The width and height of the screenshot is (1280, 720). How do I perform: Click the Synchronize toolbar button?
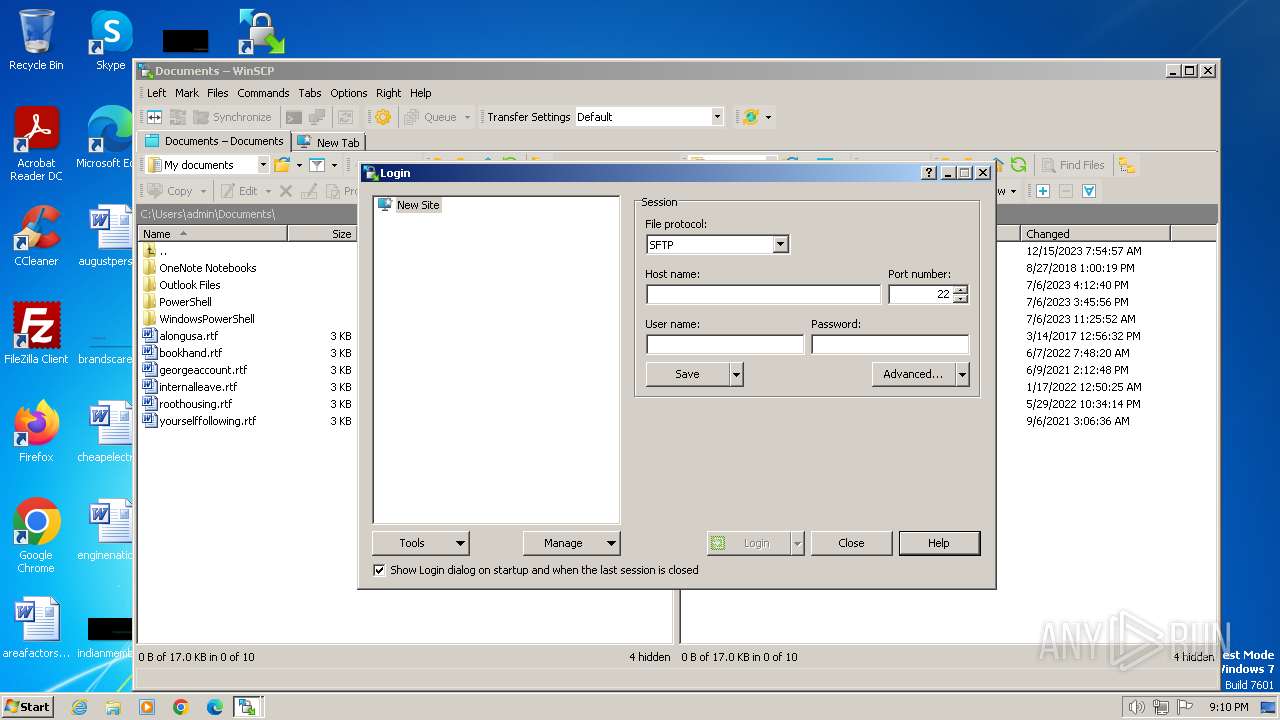pos(232,117)
